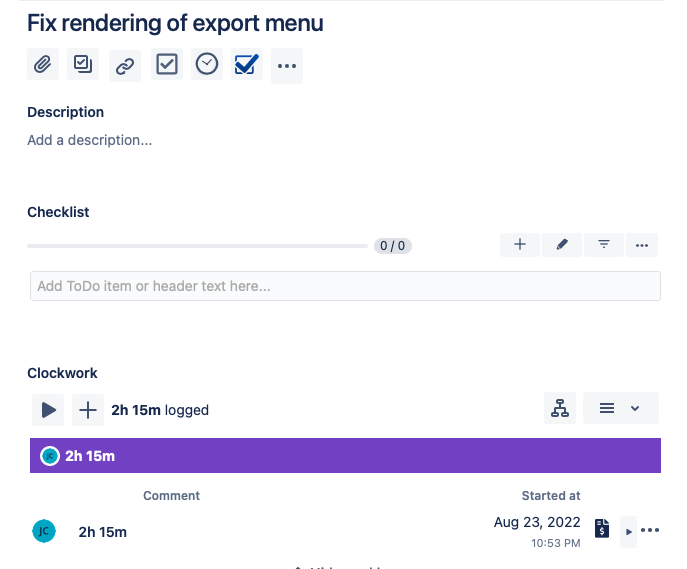
Task: Click the ToDo item input field
Action: pyautogui.click(x=345, y=286)
